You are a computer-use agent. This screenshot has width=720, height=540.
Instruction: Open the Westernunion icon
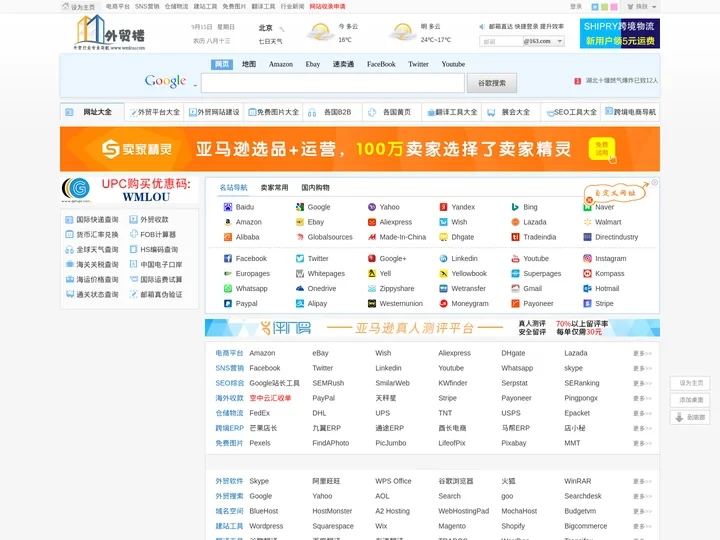[371, 304]
